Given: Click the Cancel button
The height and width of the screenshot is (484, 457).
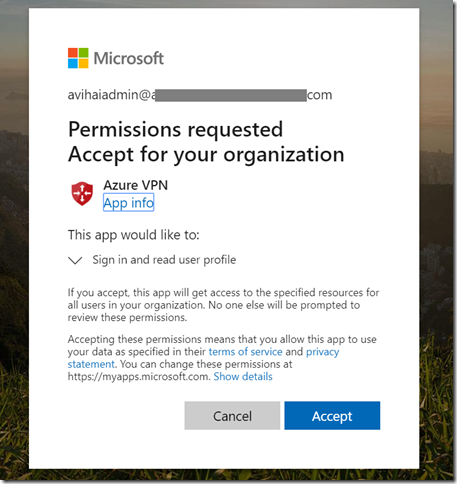Looking at the screenshot, I should [232, 415].
